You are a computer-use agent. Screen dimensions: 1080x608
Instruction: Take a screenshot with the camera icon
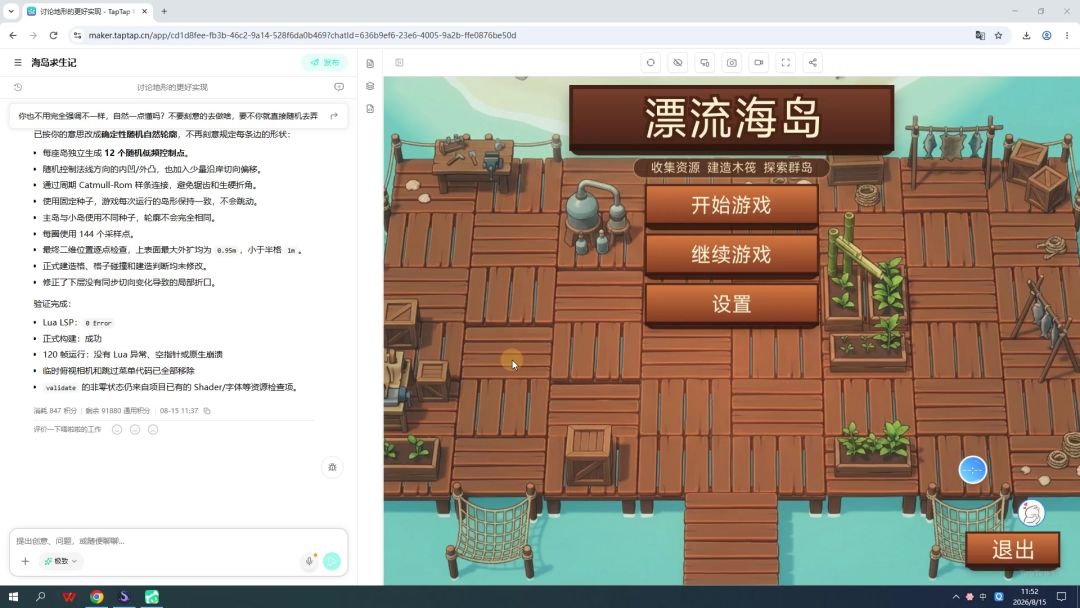pyautogui.click(x=731, y=63)
